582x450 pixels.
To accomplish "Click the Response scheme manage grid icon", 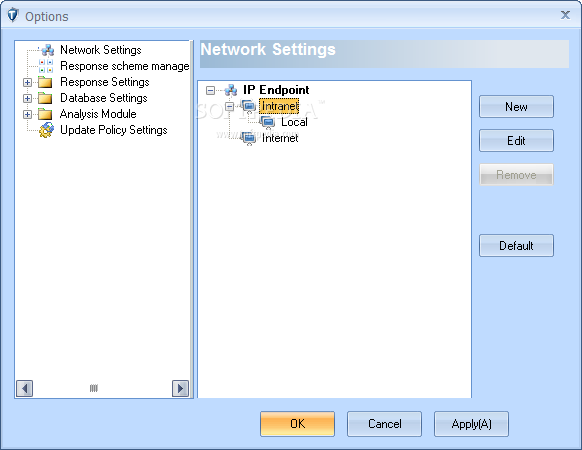I will tap(46, 66).
